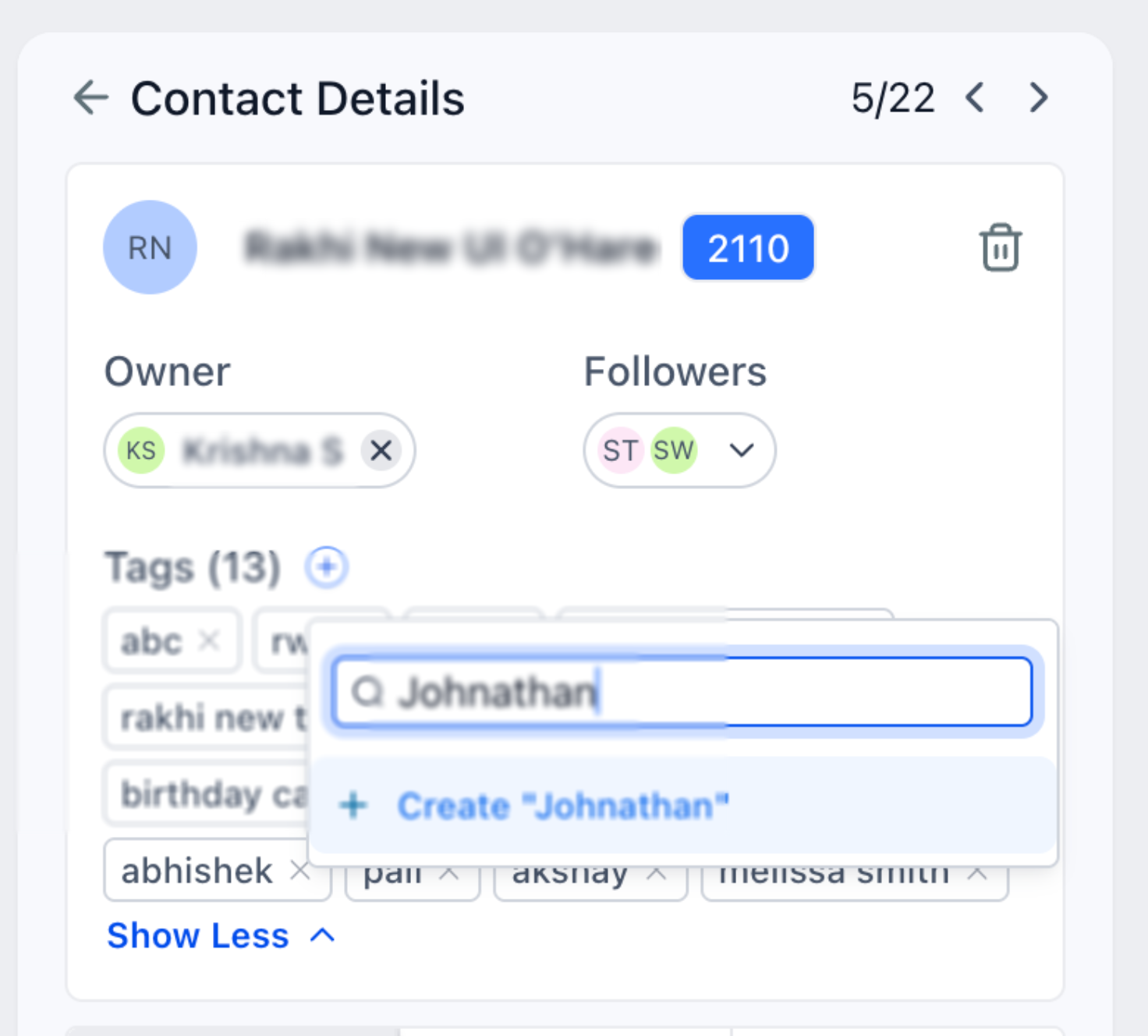Screen dimensions: 1148x1036
Task: Select the abhishek tag
Action: [x=197, y=871]
